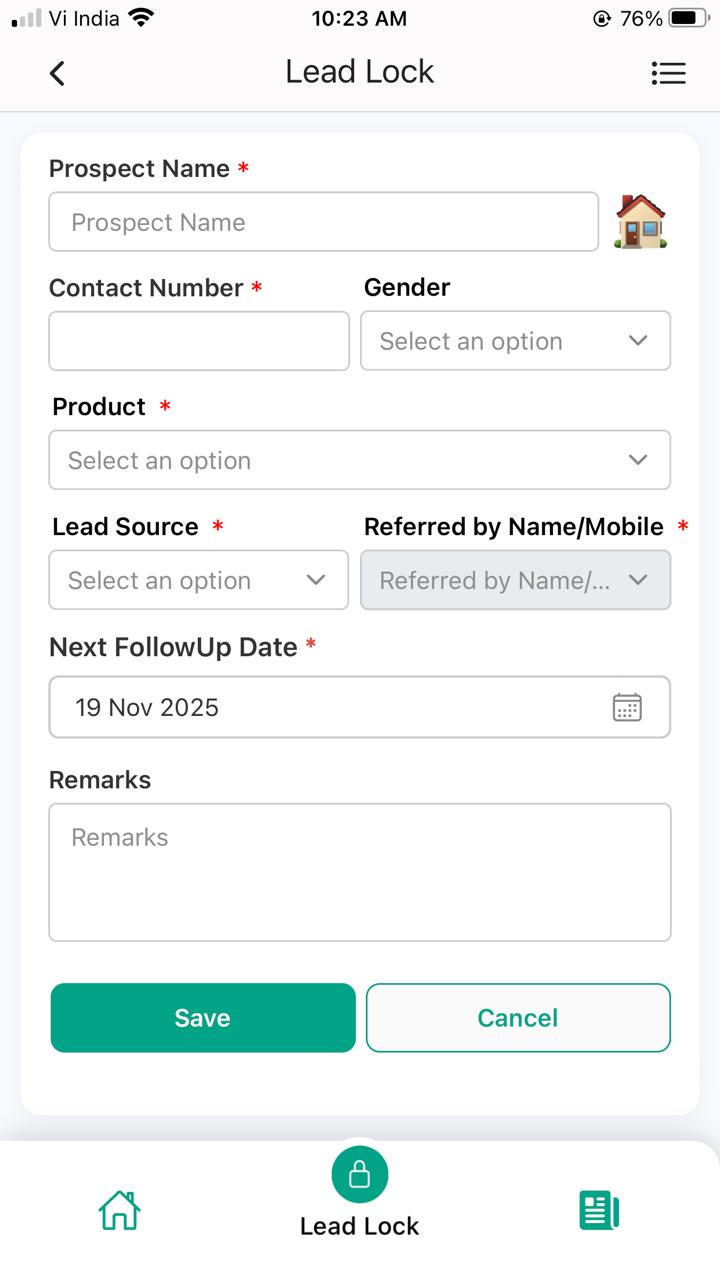
Task: Focus the Prospect Name text field
Action: point(323,222)
